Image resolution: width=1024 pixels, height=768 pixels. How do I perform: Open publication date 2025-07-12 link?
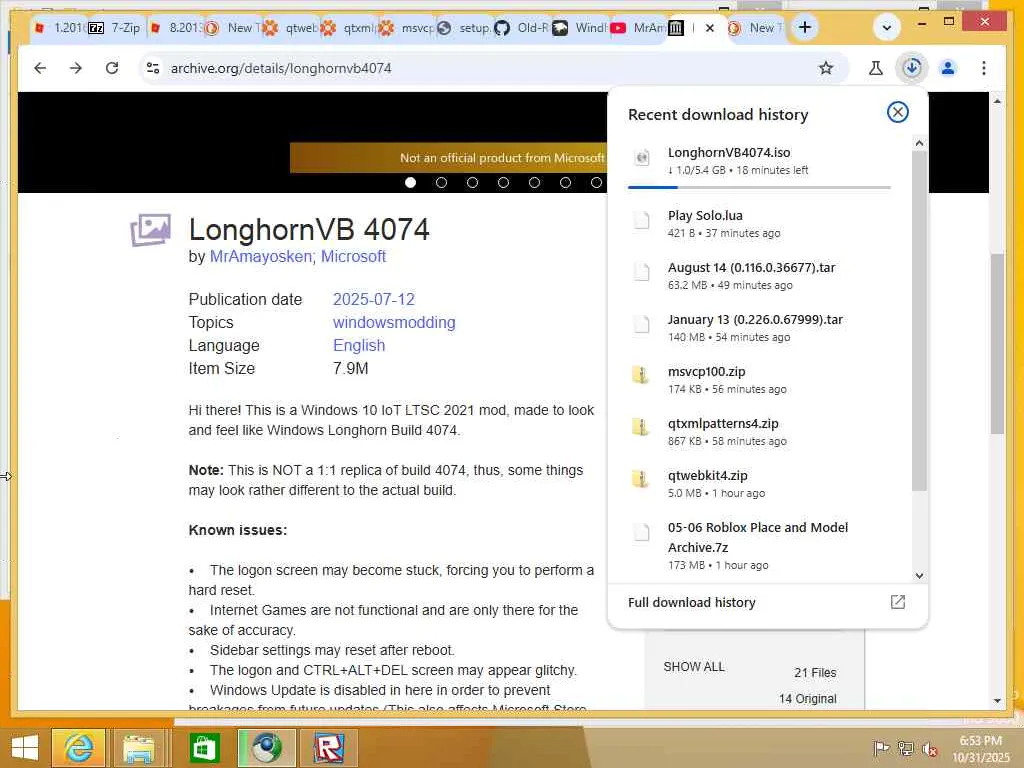[x=374, y=300]
